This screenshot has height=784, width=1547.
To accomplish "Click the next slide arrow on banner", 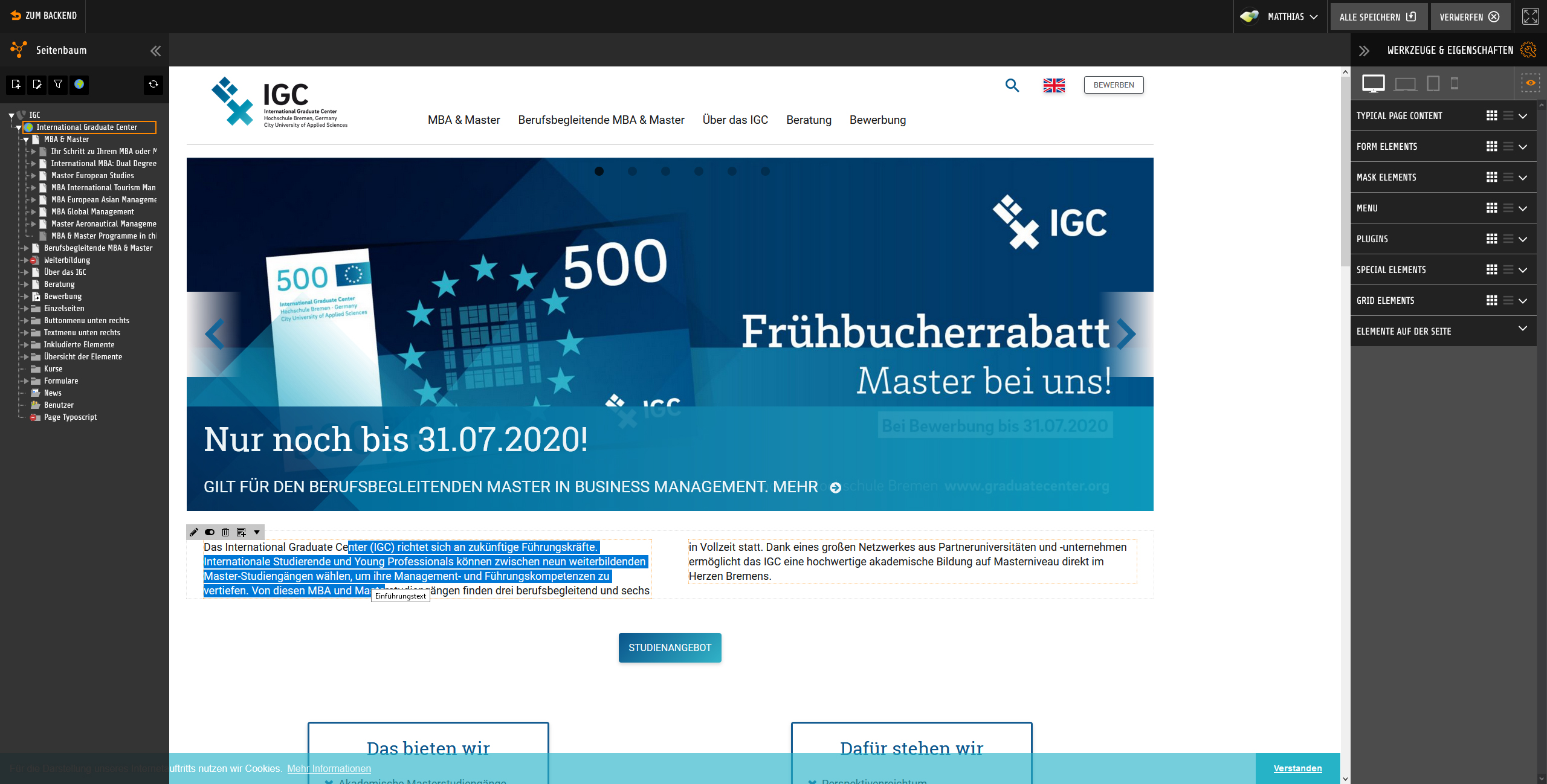I will (x=1125, y=334).
